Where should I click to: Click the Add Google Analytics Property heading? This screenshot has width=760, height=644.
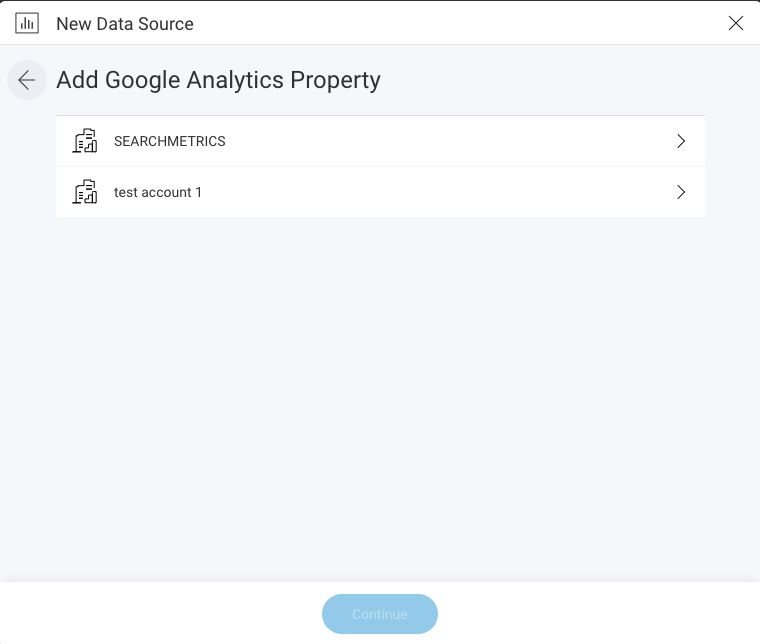pyautogui.click(x=218, y=80)
